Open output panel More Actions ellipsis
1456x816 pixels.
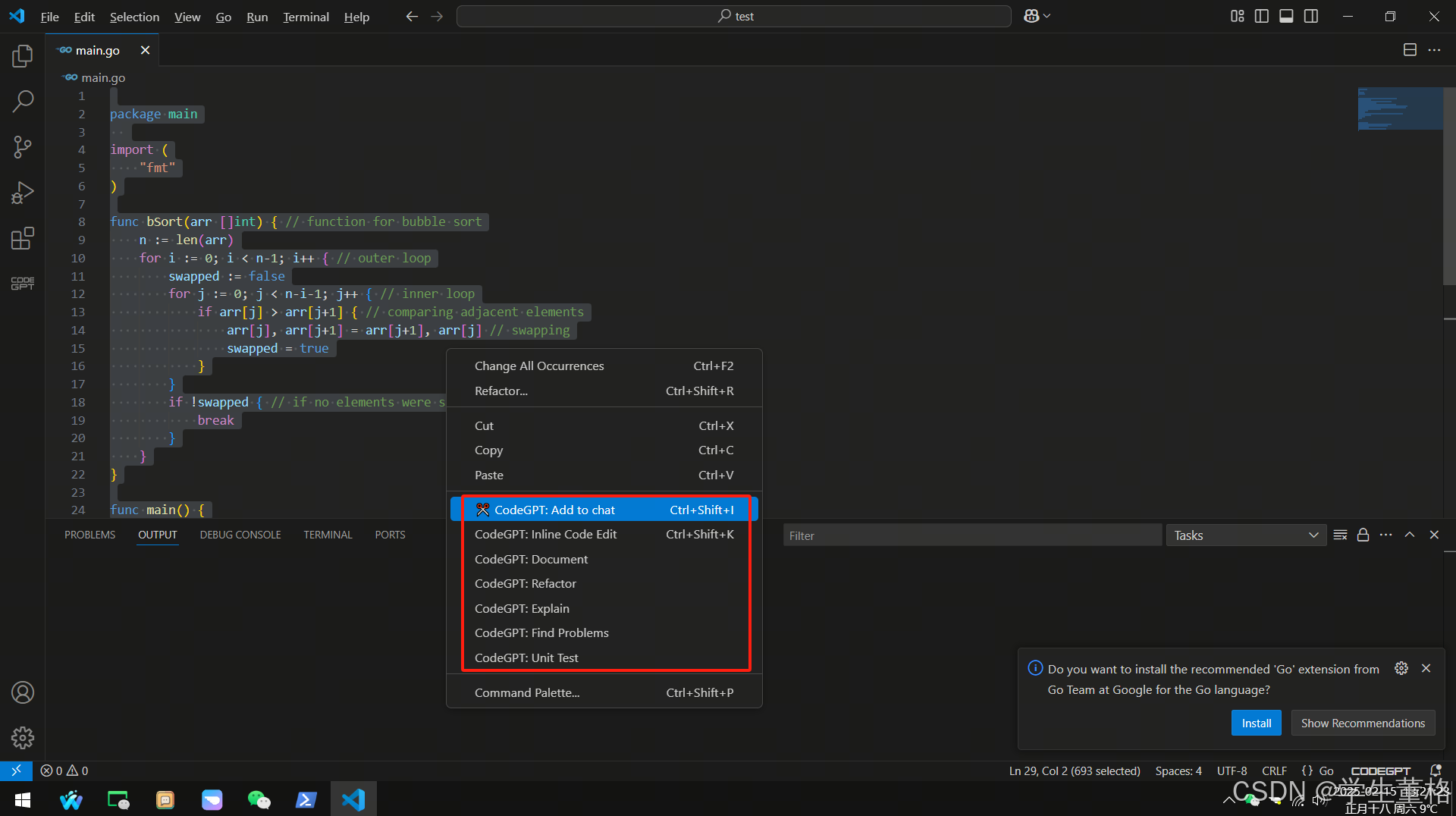click(x=1386, y=535)
